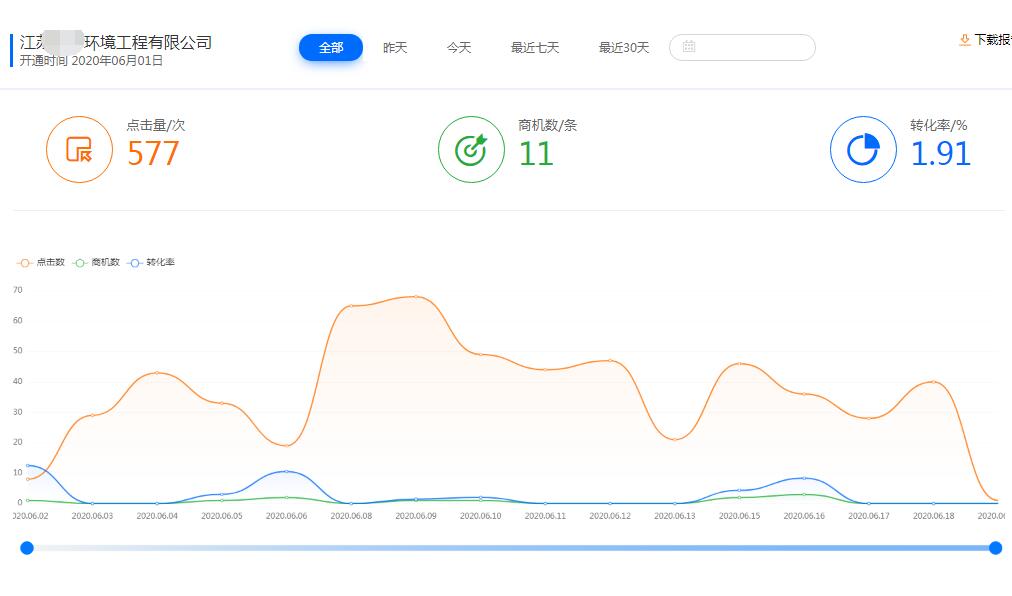This screenshot has width=1012, height=596.
Task: Toggle the 转化率 legend series
Action: point(152,262)
